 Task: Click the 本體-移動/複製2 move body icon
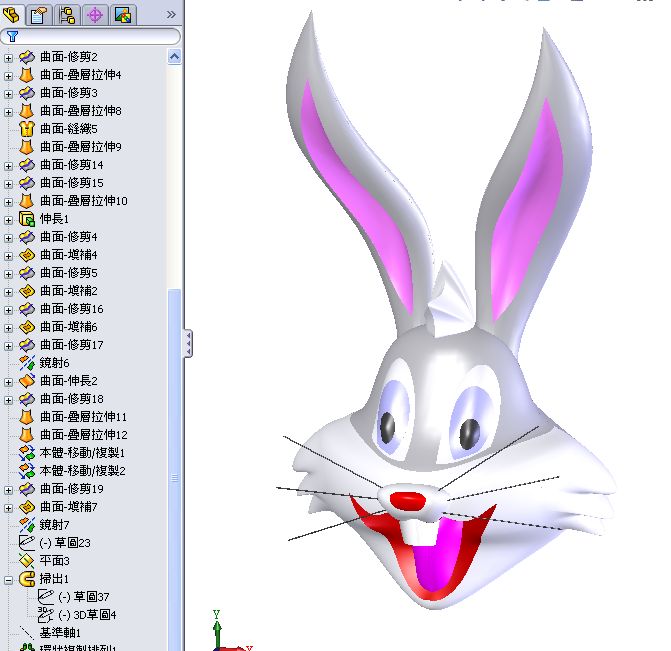(x=27, y=471)
